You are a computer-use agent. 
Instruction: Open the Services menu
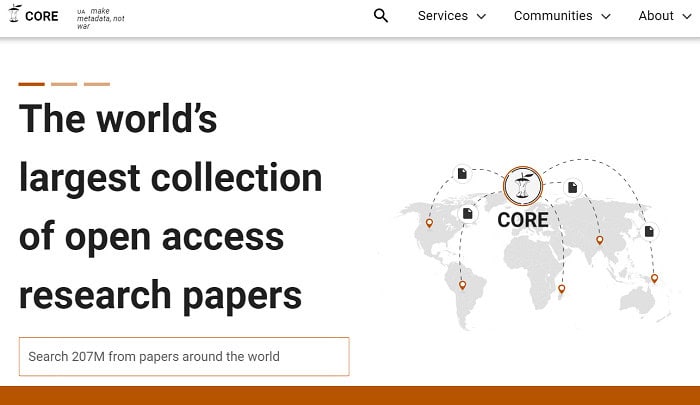tap(443, 16)
